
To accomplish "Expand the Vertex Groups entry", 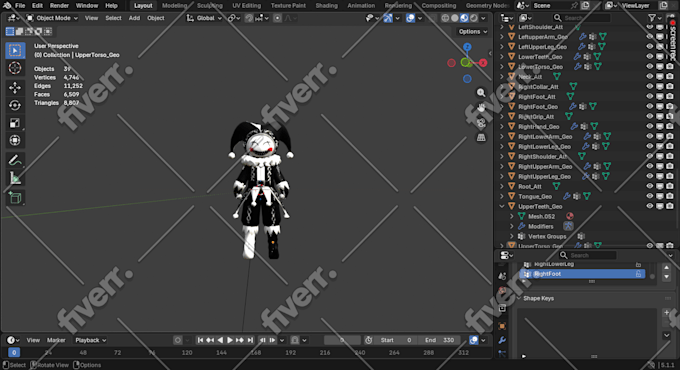I will [x=512, y=236].
